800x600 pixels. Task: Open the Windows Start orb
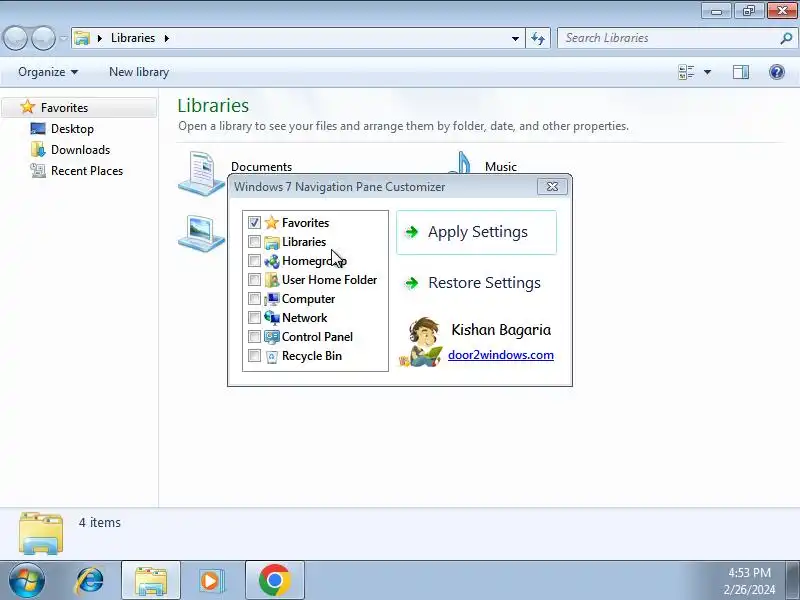26,581
